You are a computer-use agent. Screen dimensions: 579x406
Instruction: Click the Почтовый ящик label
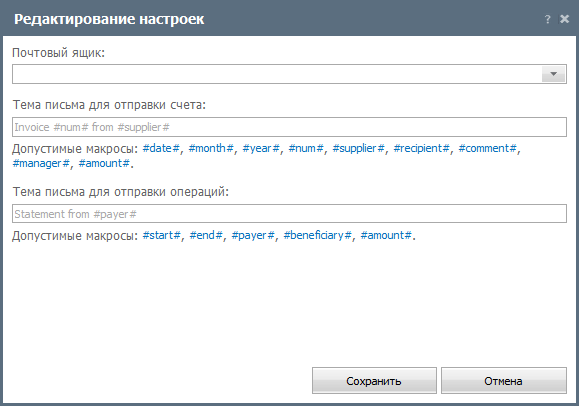58,53
